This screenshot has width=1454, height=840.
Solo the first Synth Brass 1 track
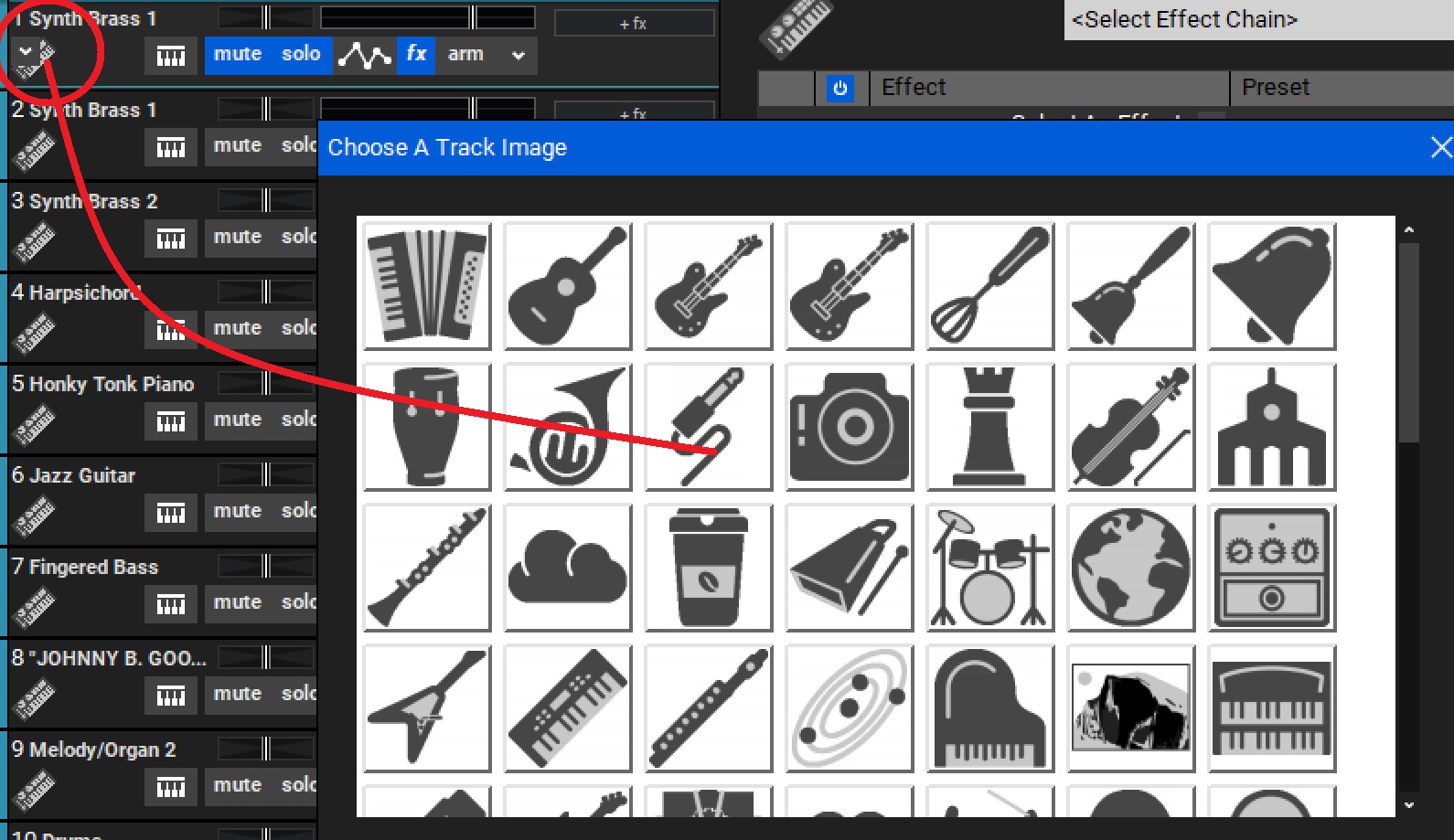301,54
